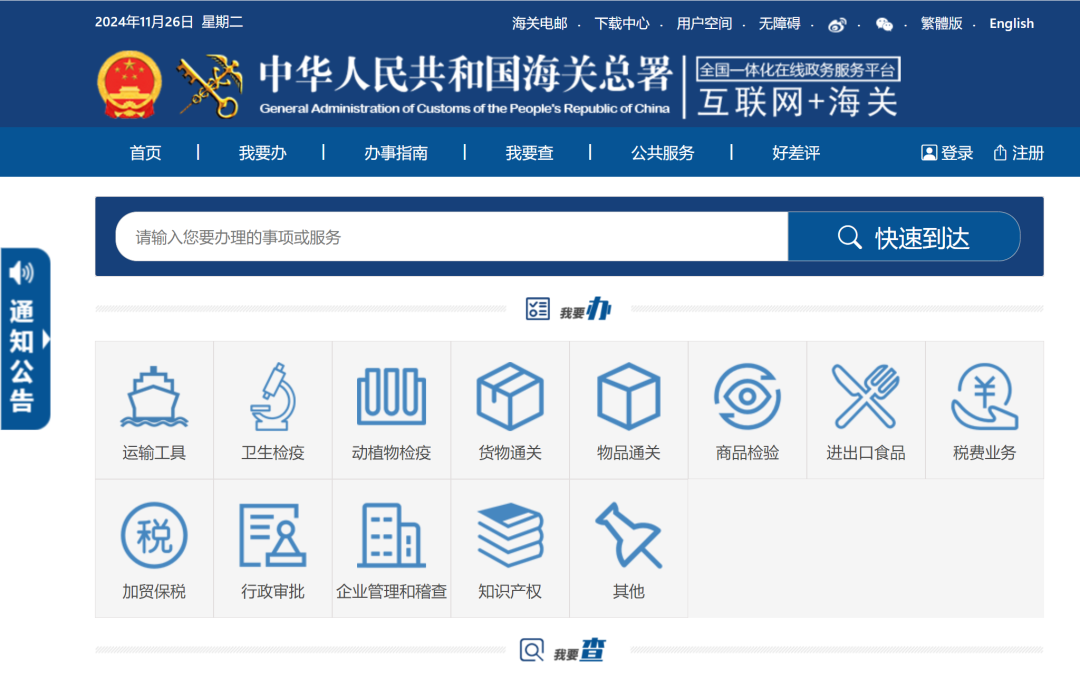Select the 加贸保税 tax circle icon
1080x677 pixels.
click(x=154, y=535)
